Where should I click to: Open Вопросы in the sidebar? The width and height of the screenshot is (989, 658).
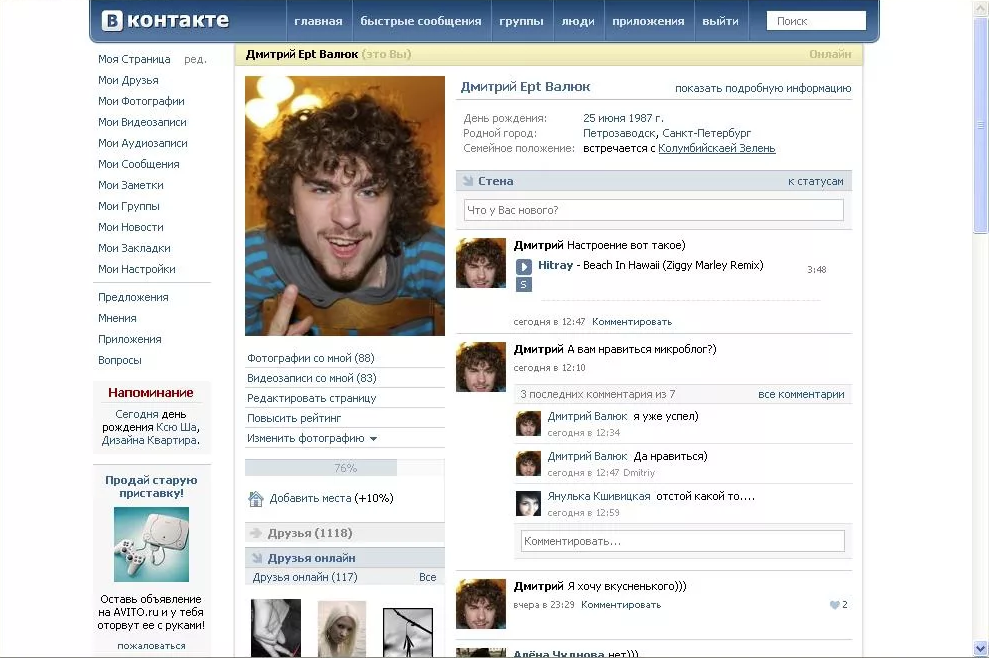[x=120, y=360]
